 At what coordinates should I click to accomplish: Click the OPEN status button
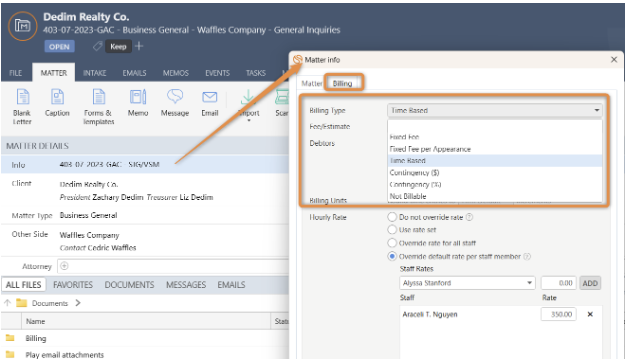coord(59,47)
